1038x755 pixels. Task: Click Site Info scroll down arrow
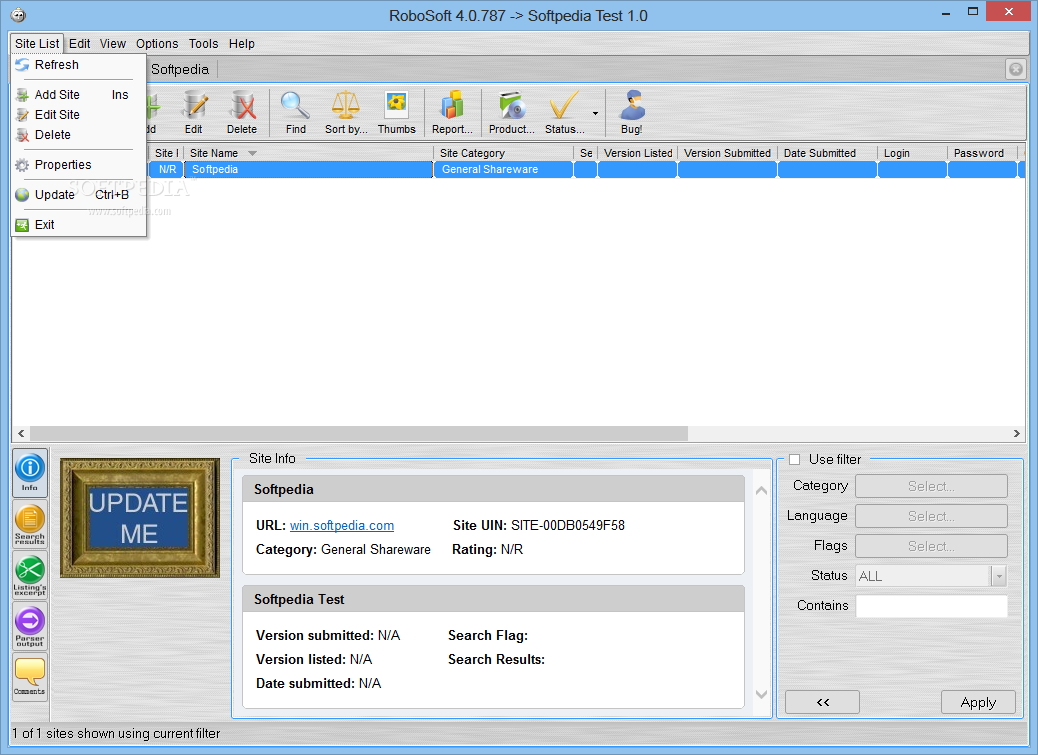[x=761, y=694]
